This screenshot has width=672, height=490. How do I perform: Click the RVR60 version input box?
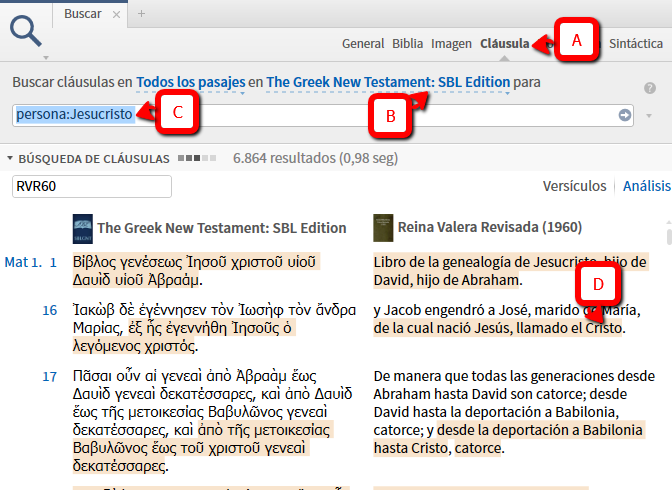(92, 186)
